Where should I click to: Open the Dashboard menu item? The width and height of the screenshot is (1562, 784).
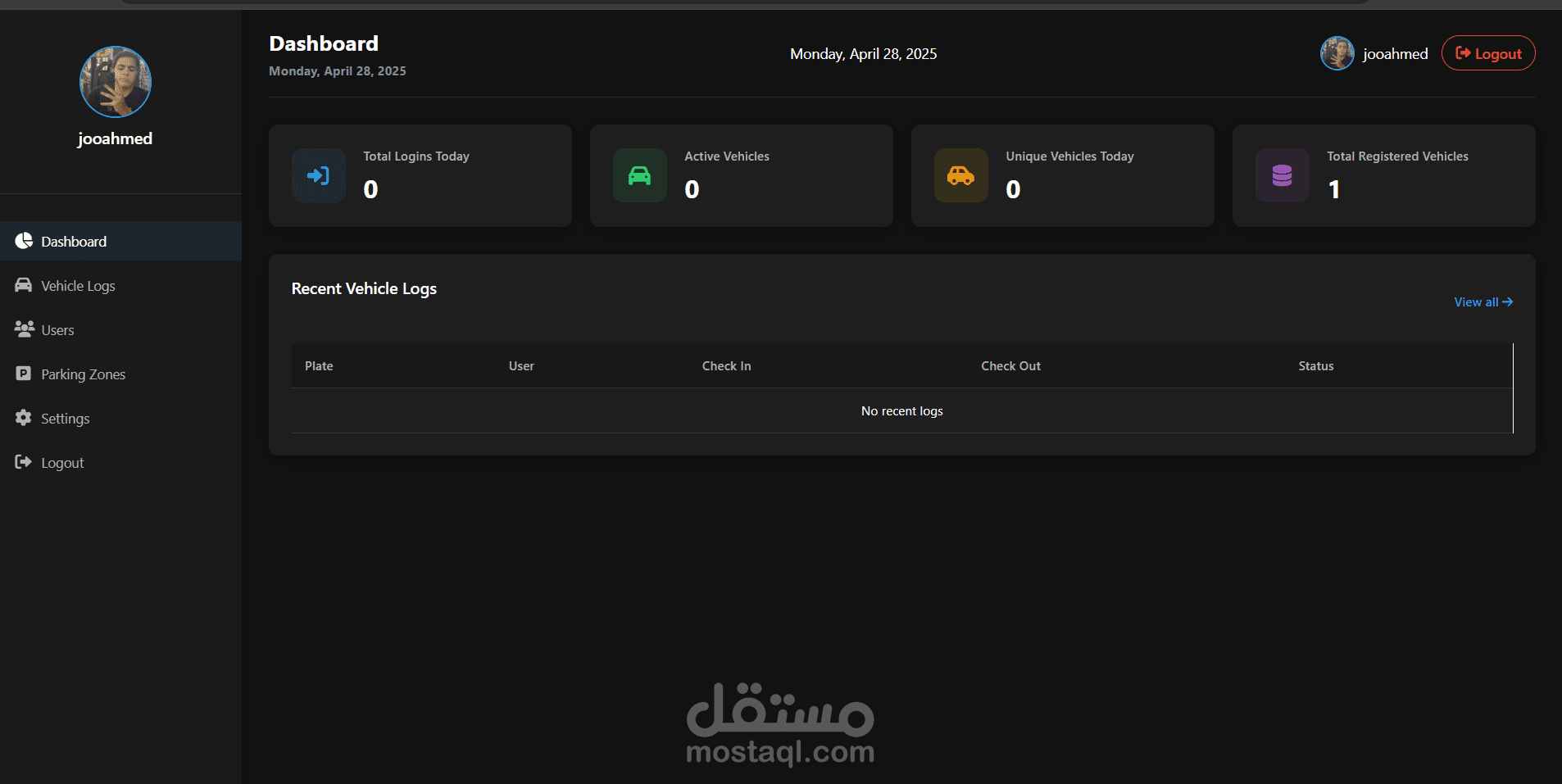click(120, 241)
